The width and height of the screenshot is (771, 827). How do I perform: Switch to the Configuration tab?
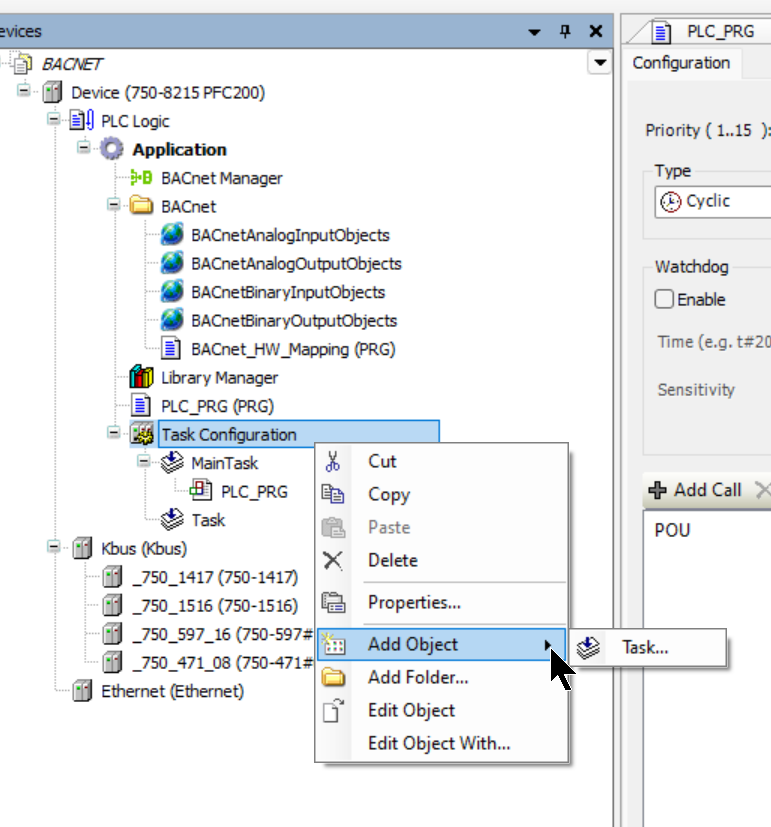tap(681, 63)
